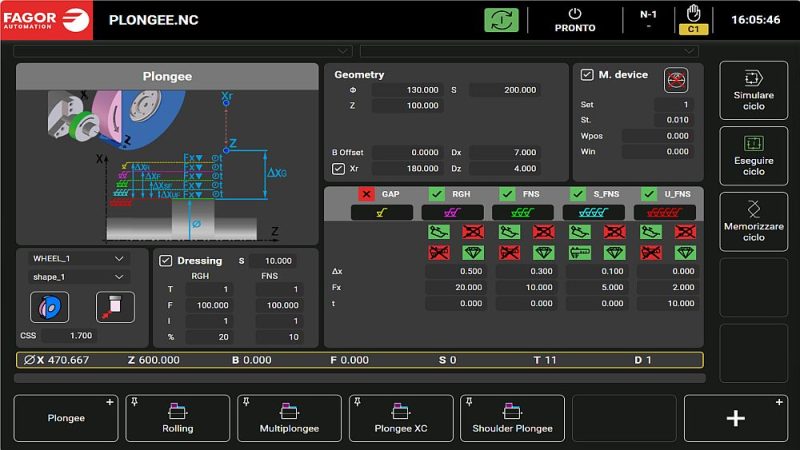Enable the GAP pass toggle
The height and width of the screenshot is (450, 800).
tap(366, 194)
